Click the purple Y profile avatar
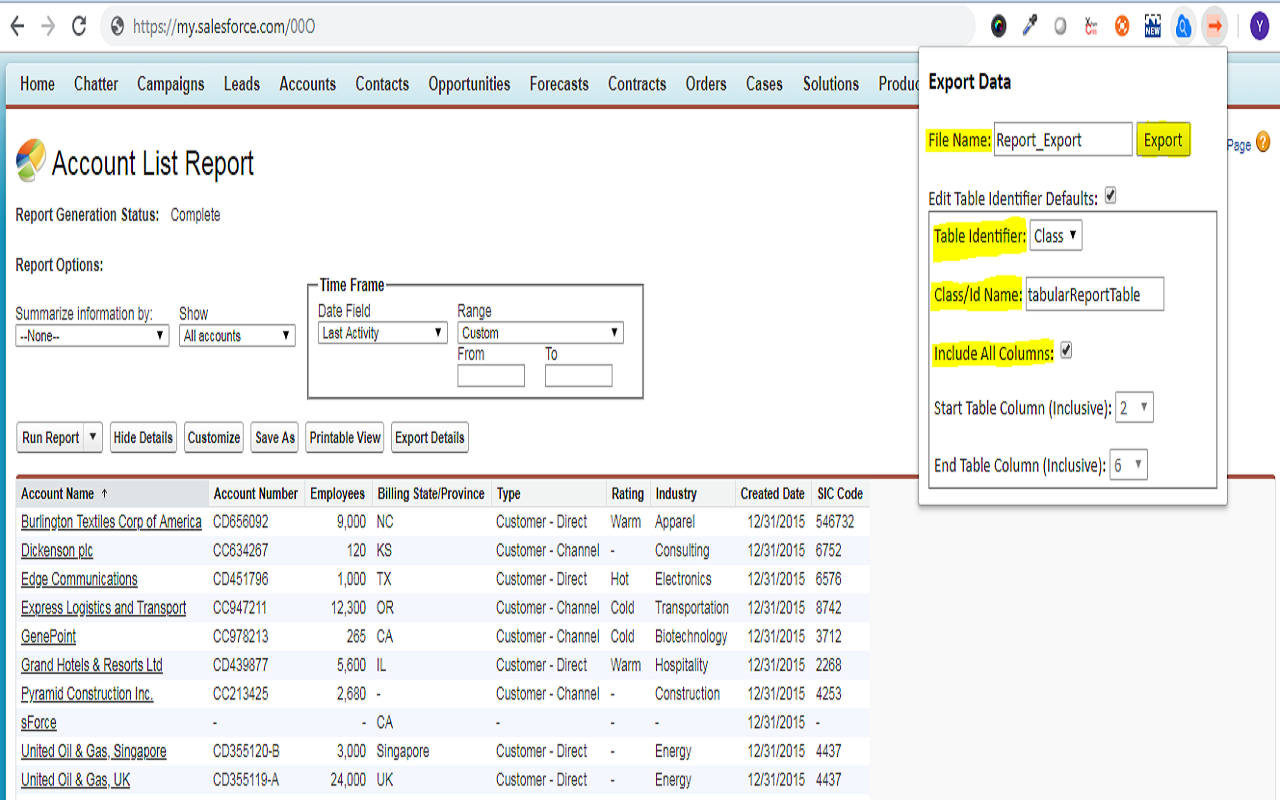 tap(1258, 26)
